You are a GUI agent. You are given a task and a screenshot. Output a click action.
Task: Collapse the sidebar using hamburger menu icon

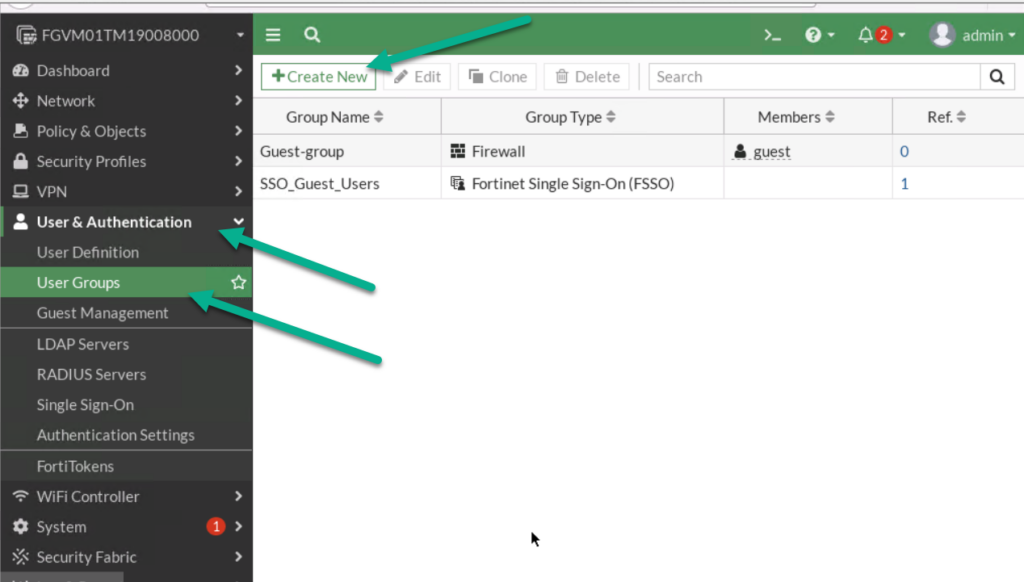tap(272, 34)
